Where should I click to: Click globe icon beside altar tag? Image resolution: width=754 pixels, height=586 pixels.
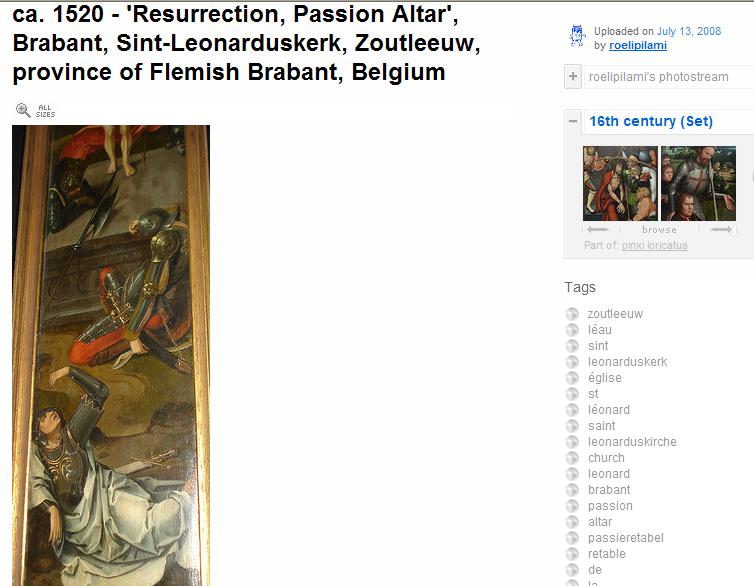pos(572,522)
